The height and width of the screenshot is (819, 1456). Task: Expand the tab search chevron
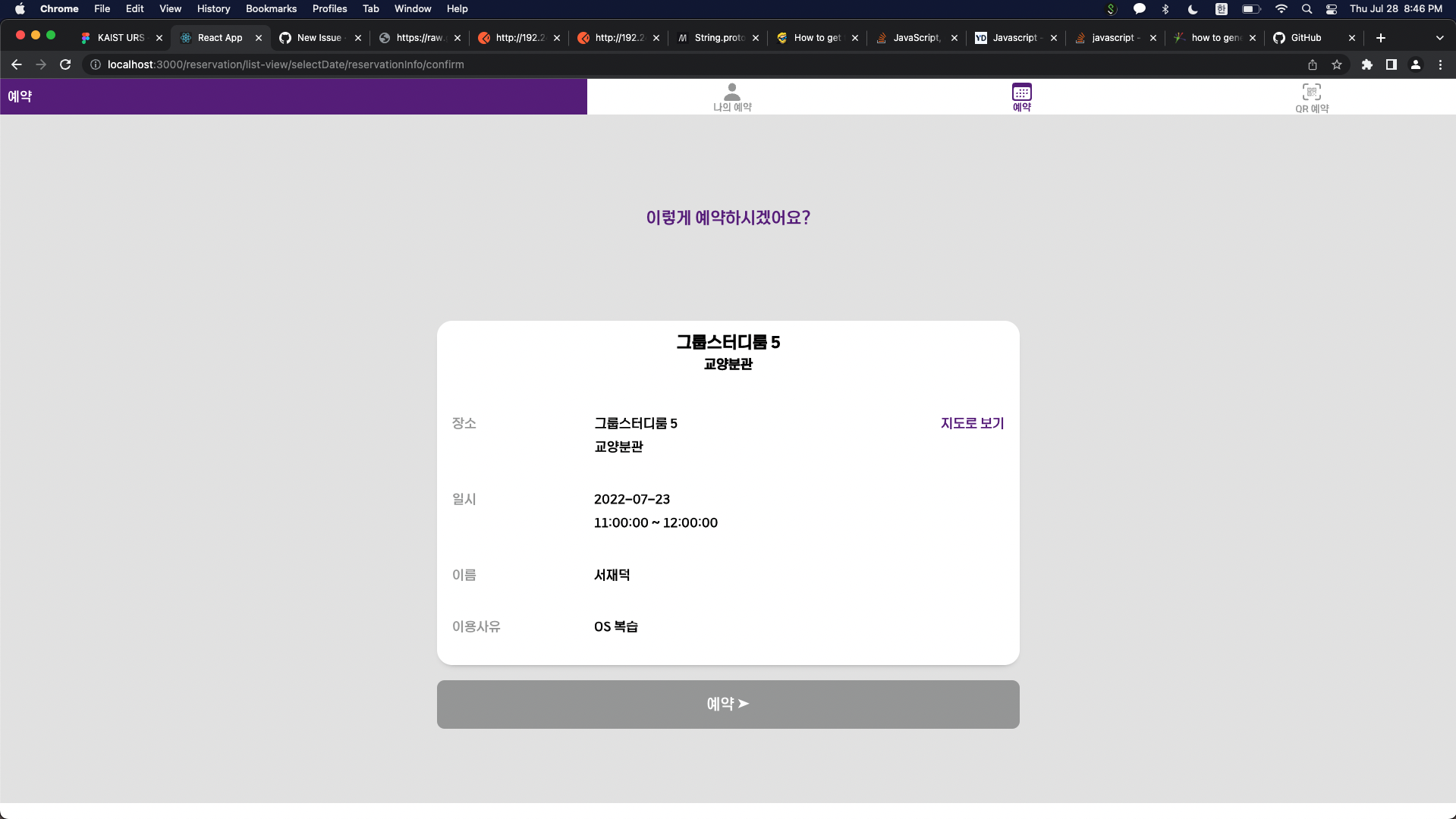point(1440,38)
